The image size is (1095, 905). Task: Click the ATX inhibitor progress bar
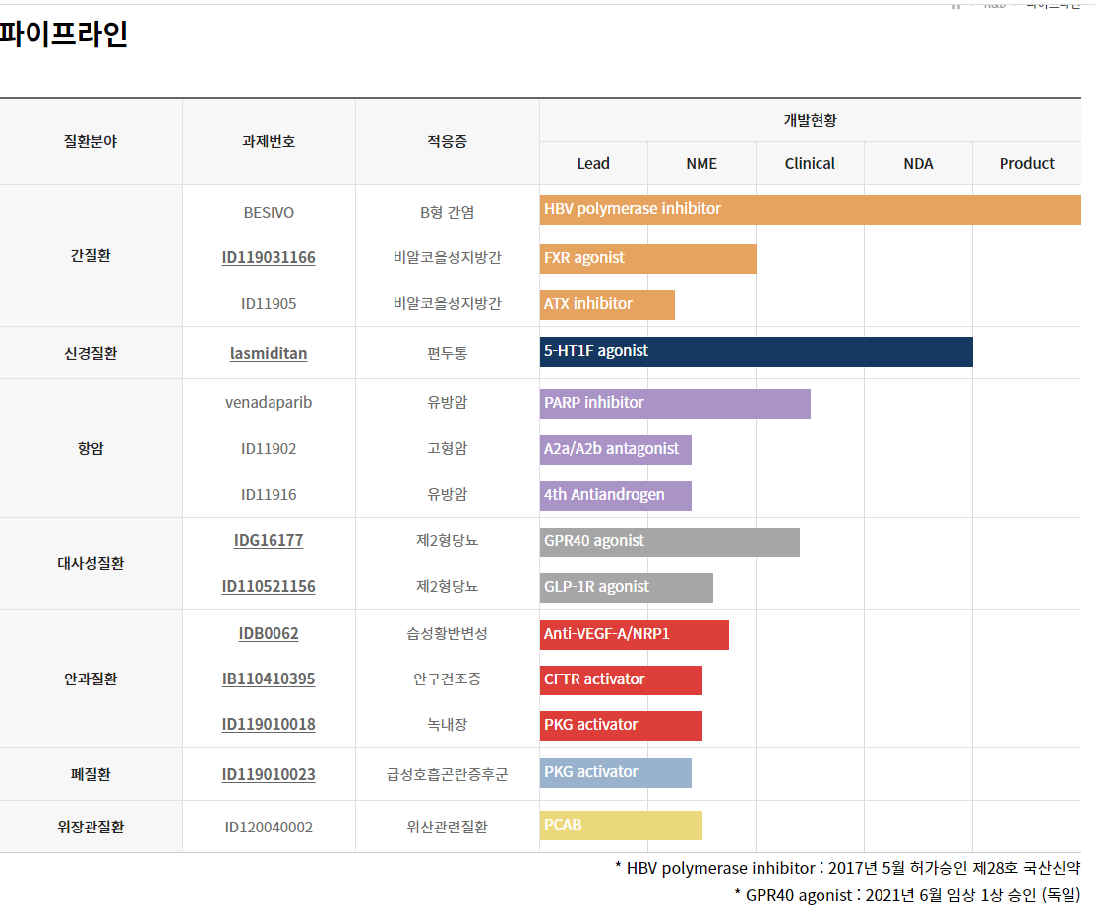(608, 304)
